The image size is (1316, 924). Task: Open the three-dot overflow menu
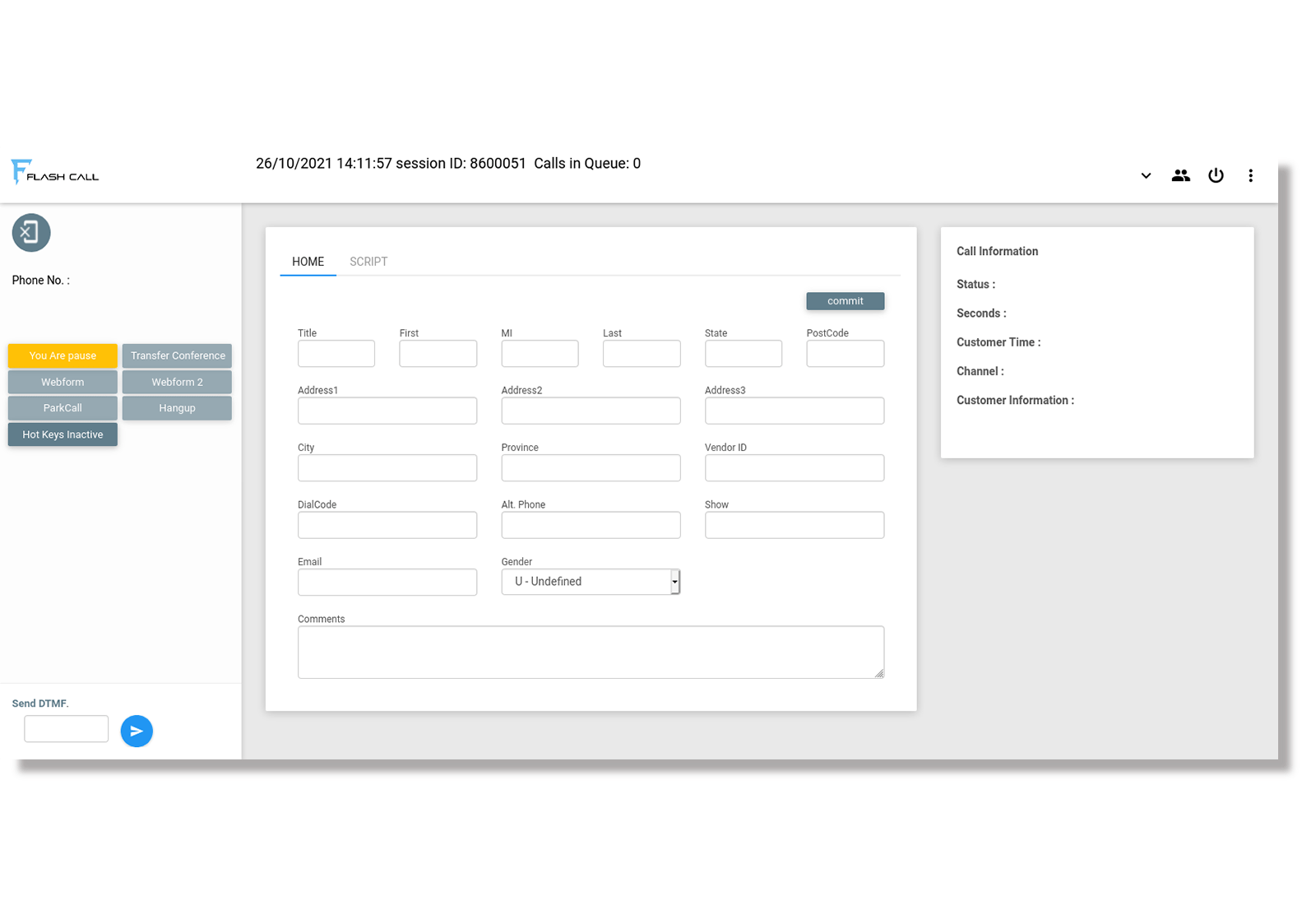[x=1251, y=174]
